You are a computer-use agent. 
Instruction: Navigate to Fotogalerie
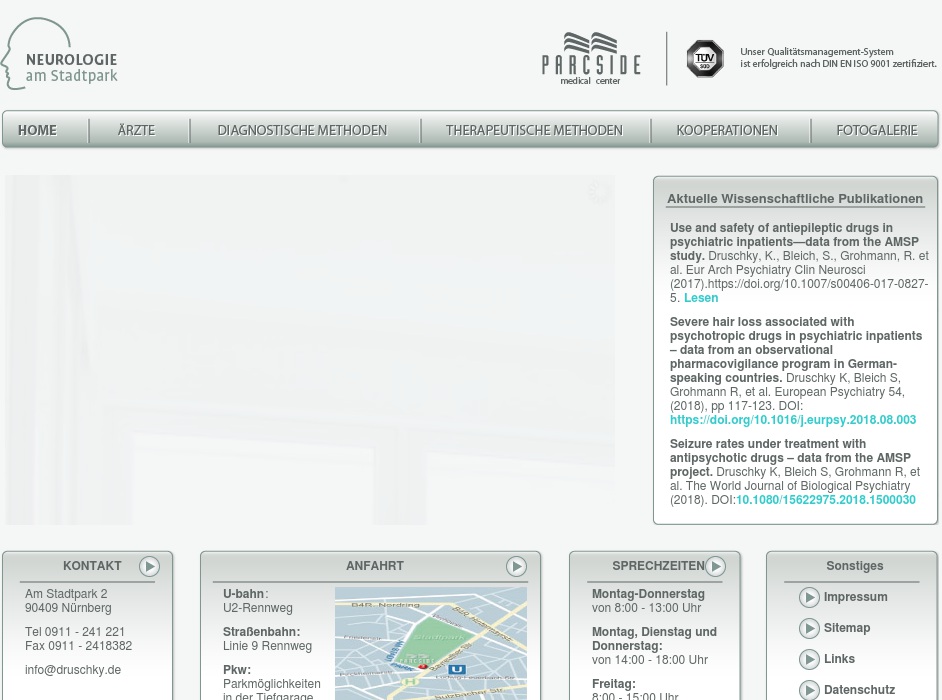tap(877, 131)
